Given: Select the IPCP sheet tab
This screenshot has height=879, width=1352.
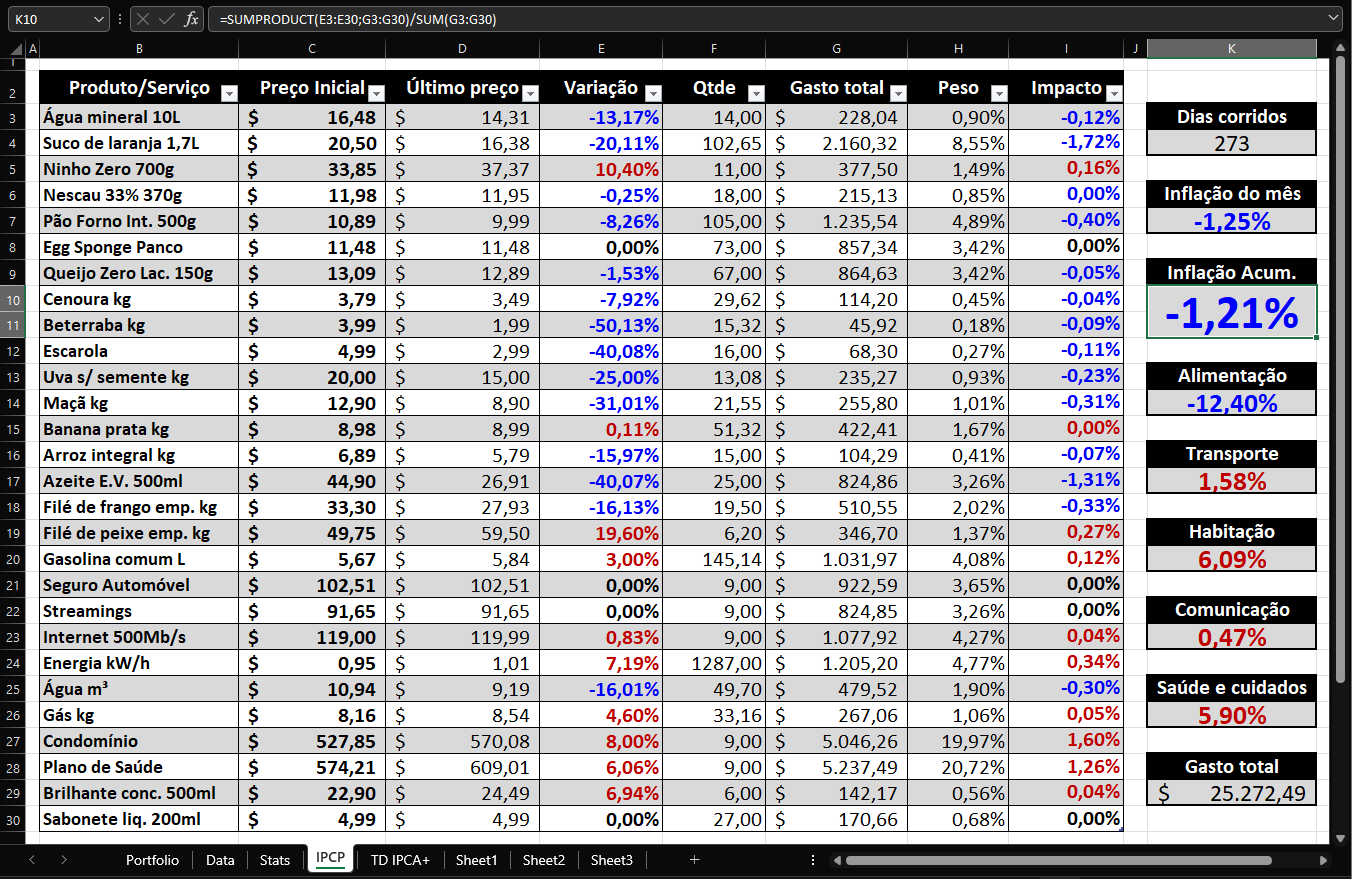Looking at the screenshot, I should [330, 860].
